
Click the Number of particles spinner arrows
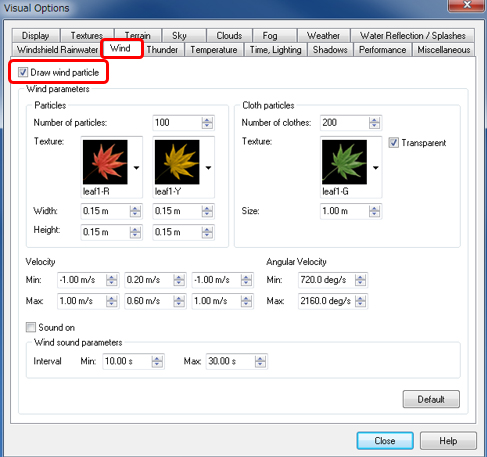[x=207, y=123]
